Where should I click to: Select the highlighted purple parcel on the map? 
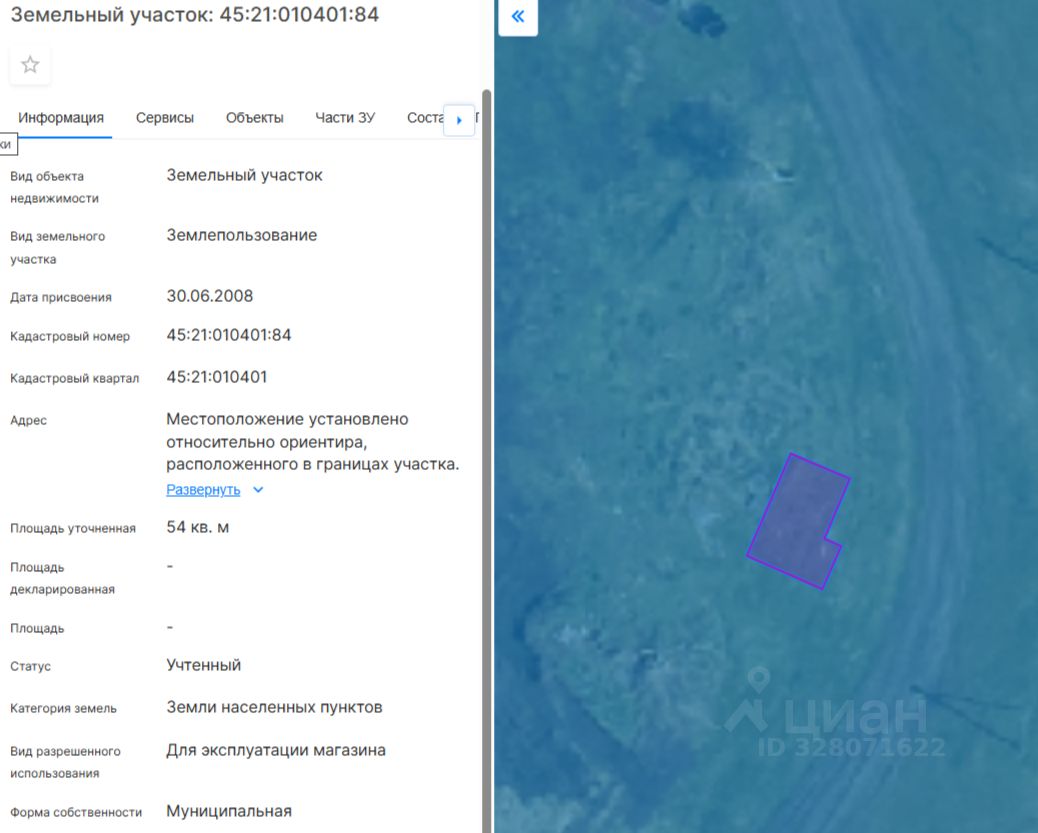pyautogui.click(x=795, y=520)
